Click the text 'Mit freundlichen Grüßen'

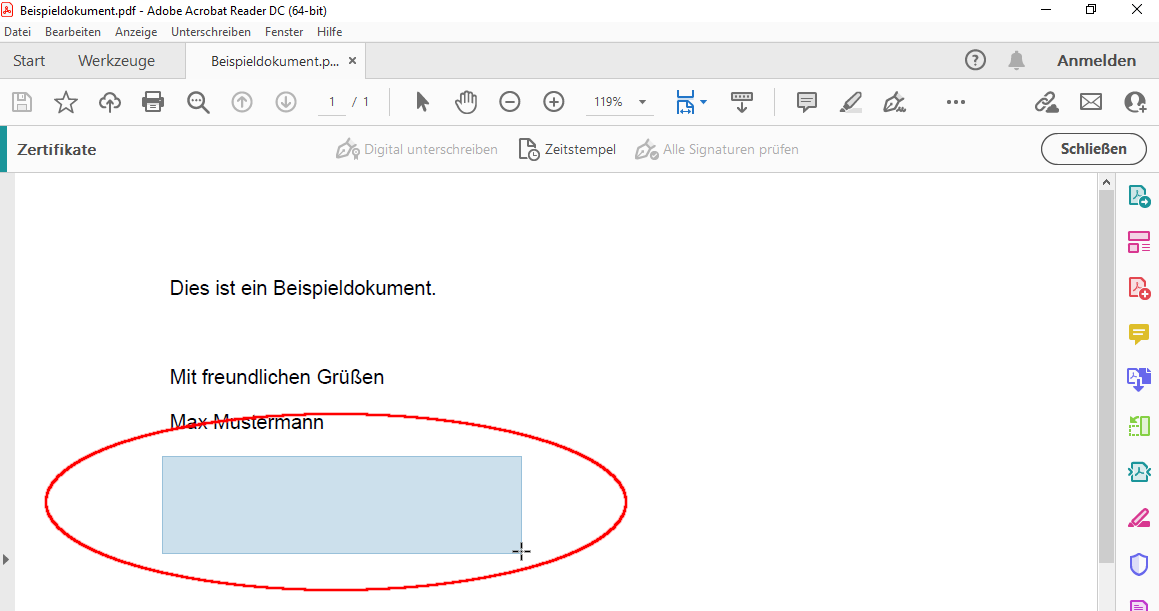[x=277, y=377]
